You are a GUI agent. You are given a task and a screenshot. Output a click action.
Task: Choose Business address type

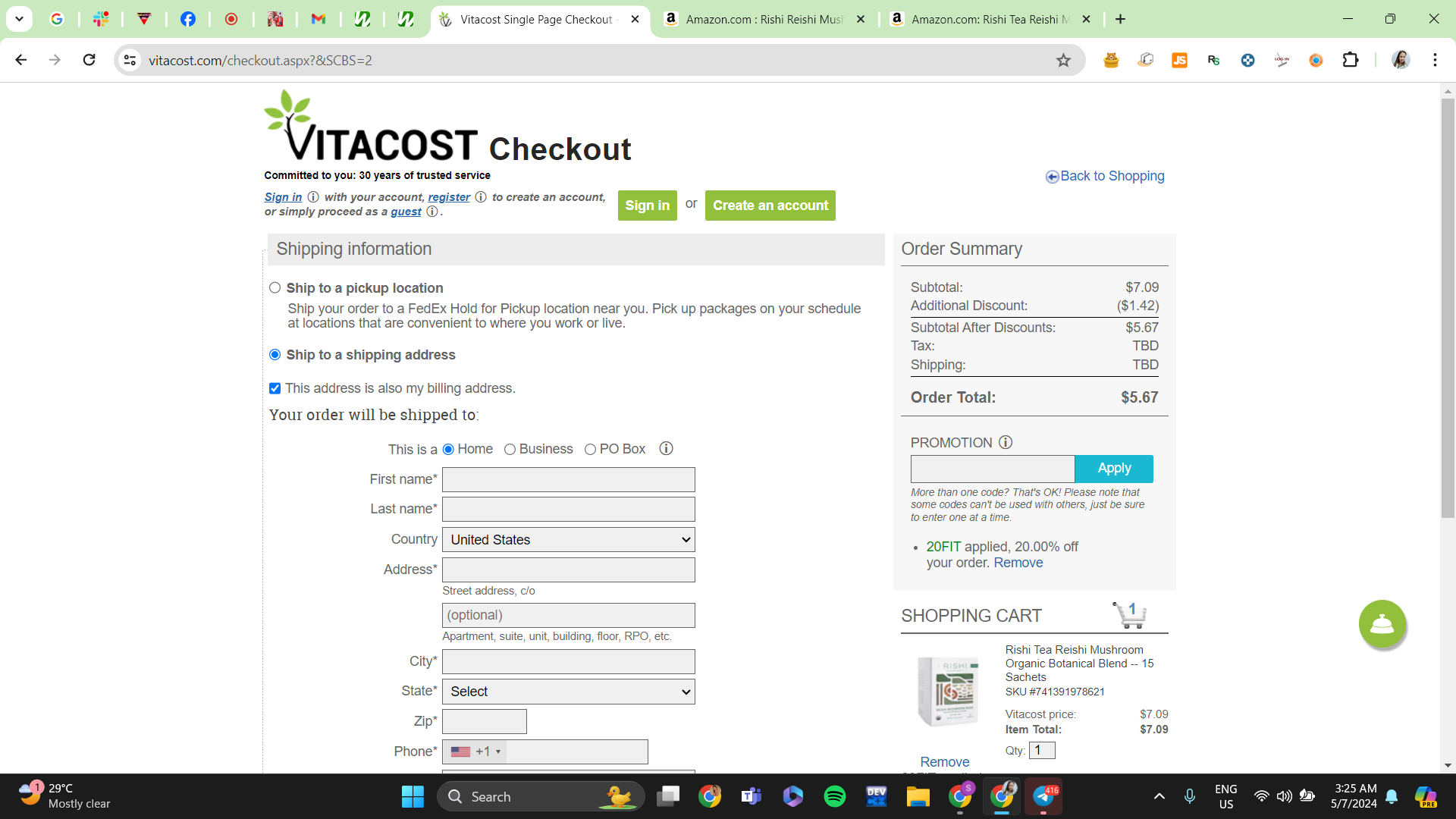(510, 450)
